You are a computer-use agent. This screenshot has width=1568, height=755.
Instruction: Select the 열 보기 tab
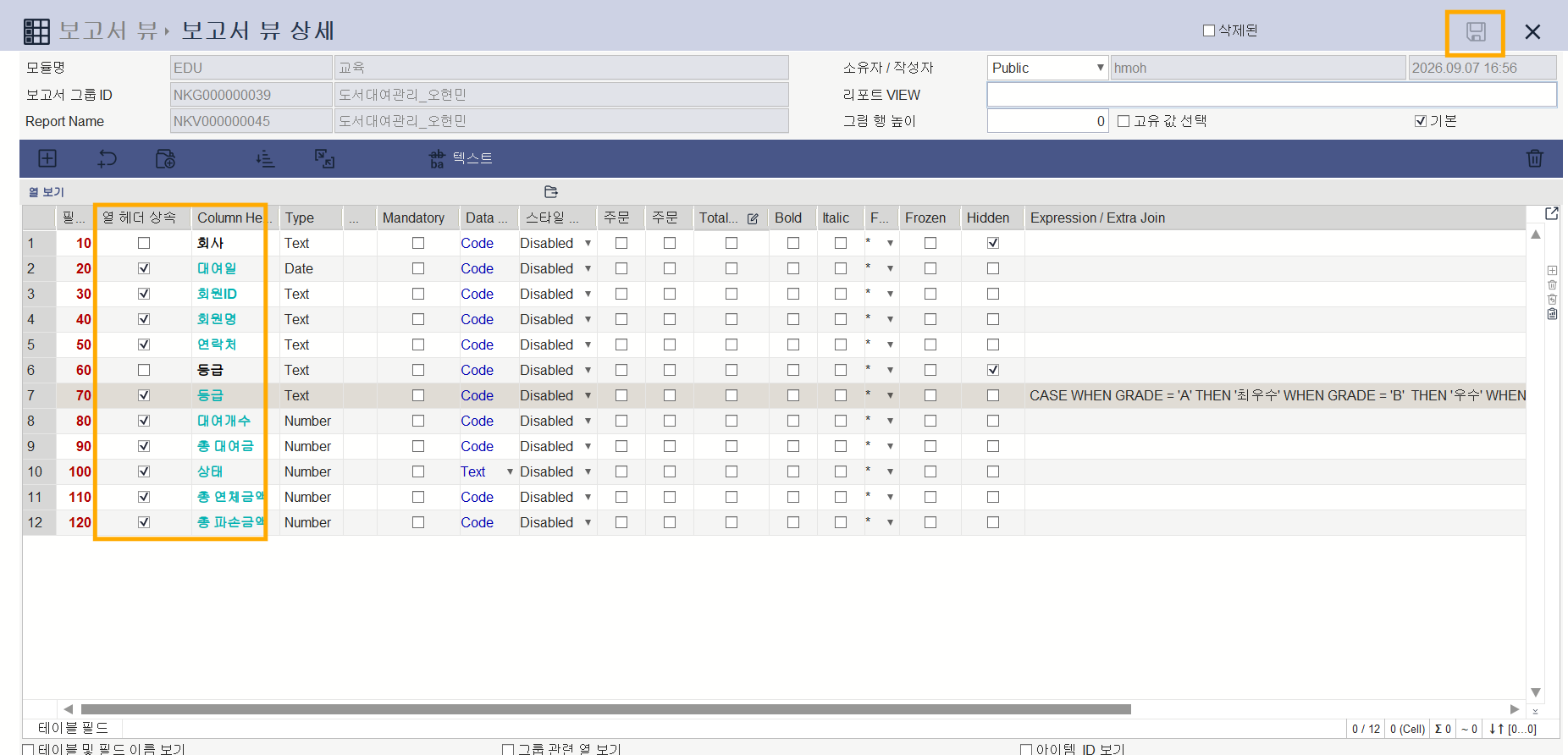(x=47, y=192)
